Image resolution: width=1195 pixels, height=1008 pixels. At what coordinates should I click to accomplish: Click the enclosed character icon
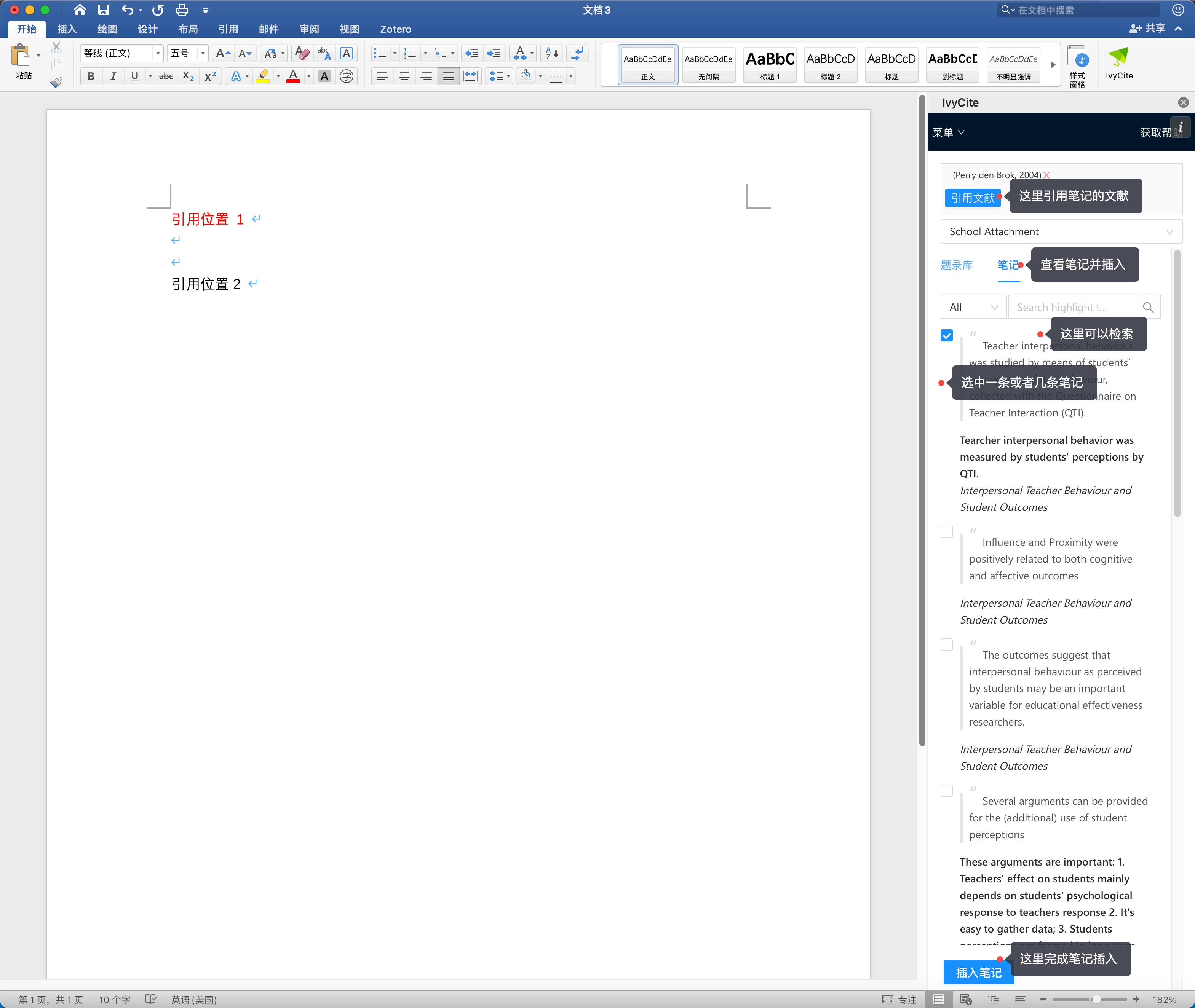(x=346, y=76)
